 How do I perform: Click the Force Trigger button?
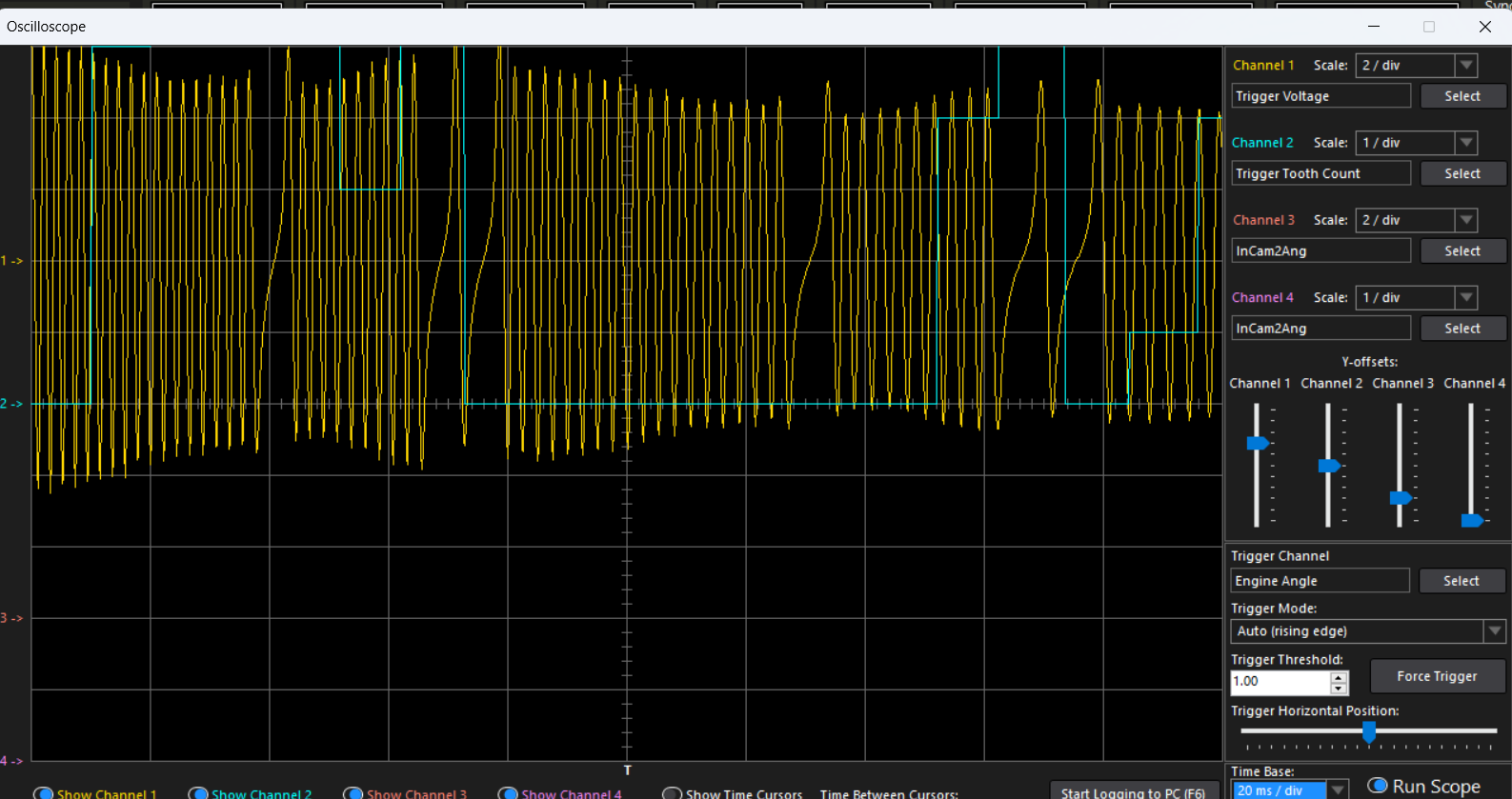(1437, 676)
